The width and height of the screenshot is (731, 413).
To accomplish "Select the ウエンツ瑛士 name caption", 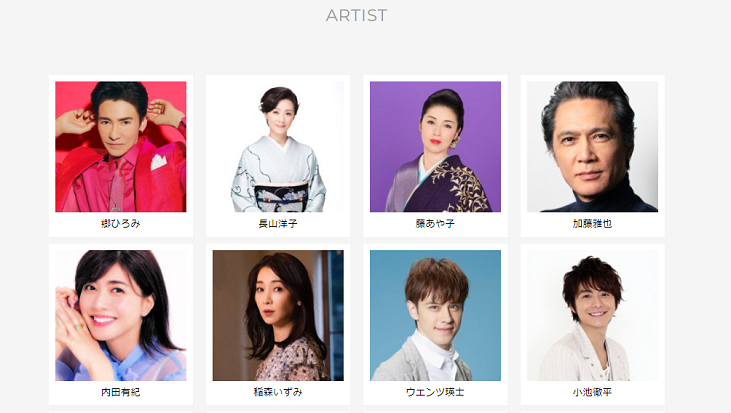I will pos(435,392).
